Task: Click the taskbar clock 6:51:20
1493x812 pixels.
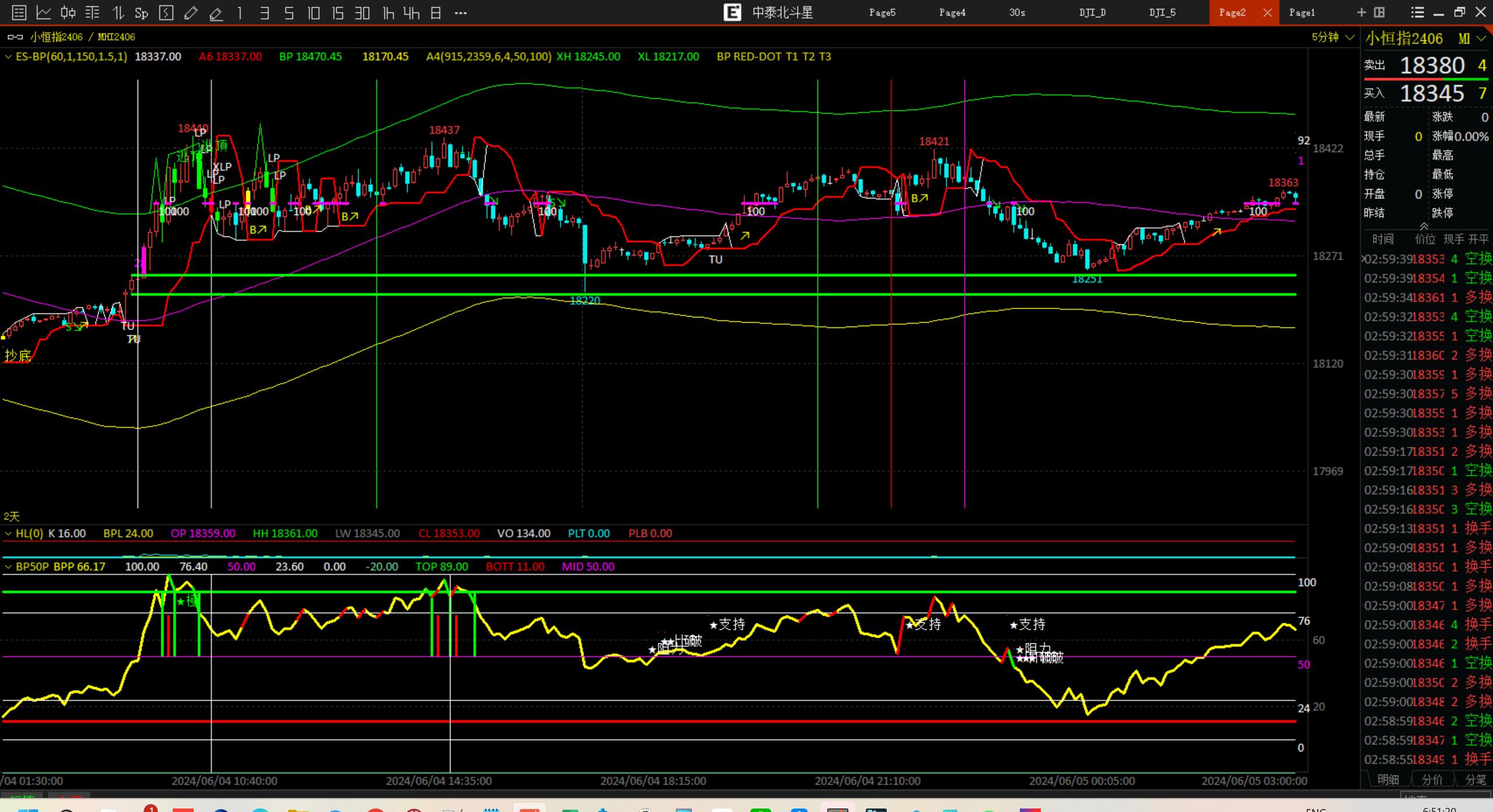Action: point(1439,809)
